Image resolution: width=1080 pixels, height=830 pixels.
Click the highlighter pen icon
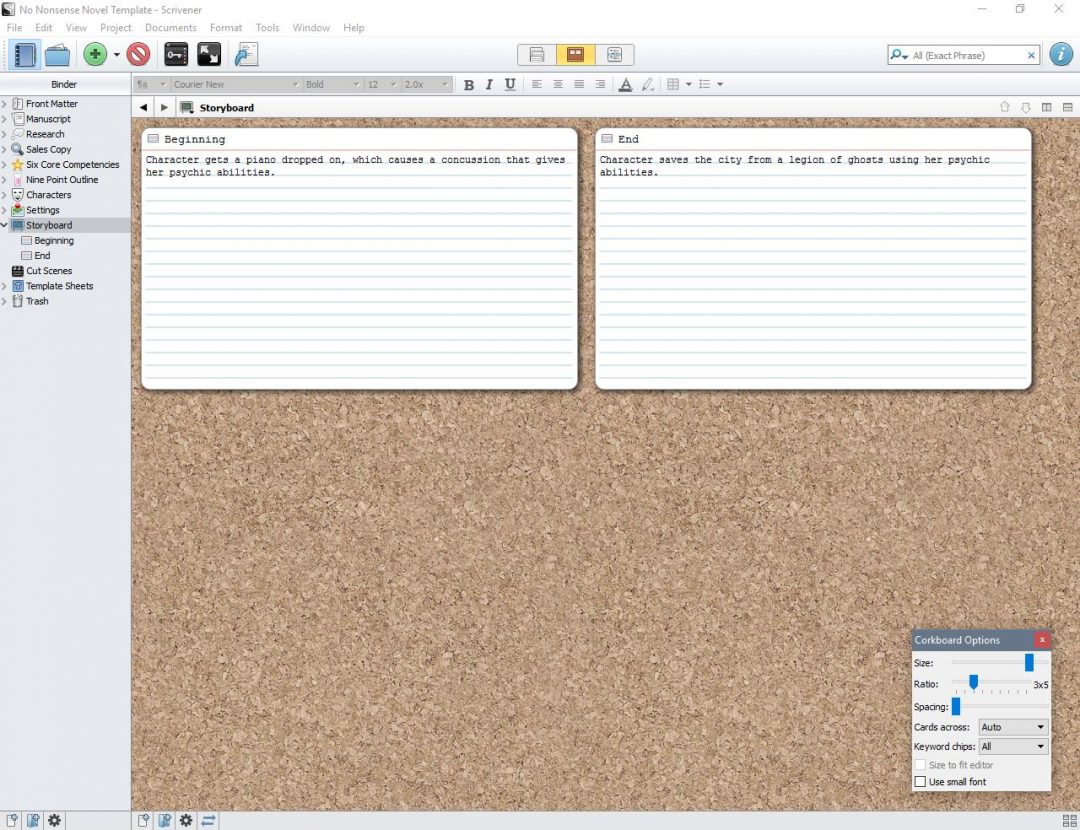647,85
